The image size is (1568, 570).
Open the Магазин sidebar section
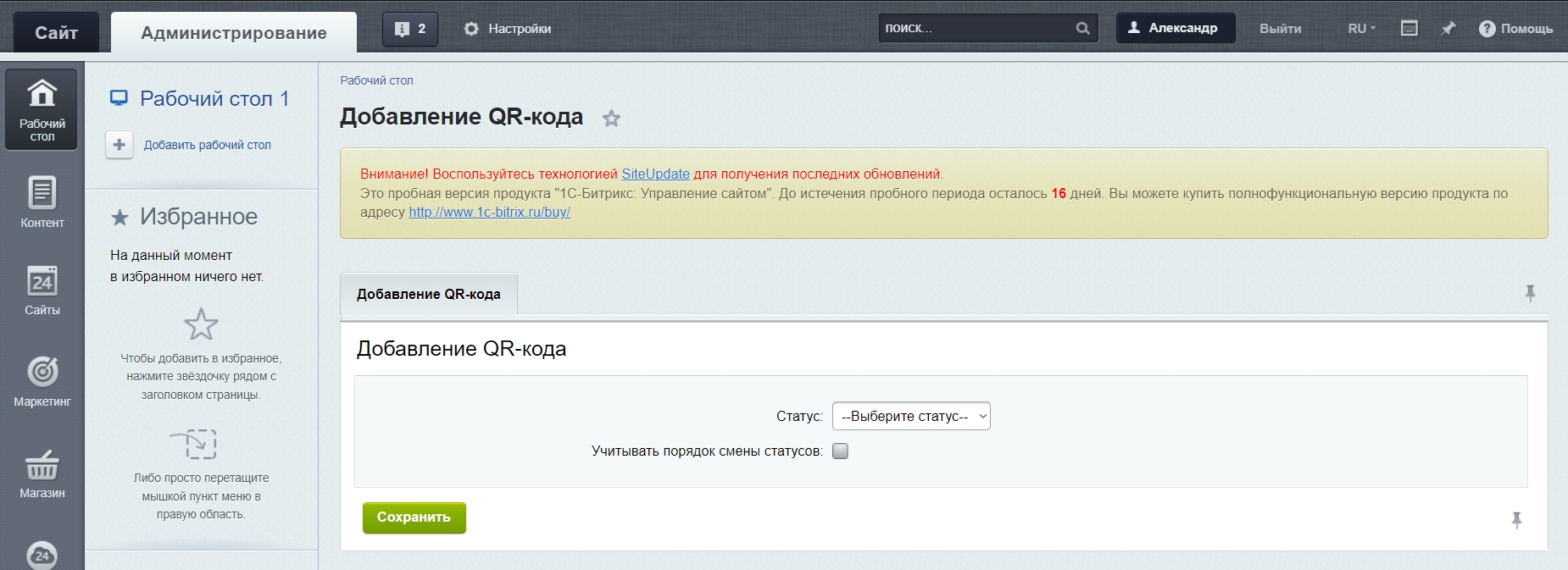coord(42,473)
